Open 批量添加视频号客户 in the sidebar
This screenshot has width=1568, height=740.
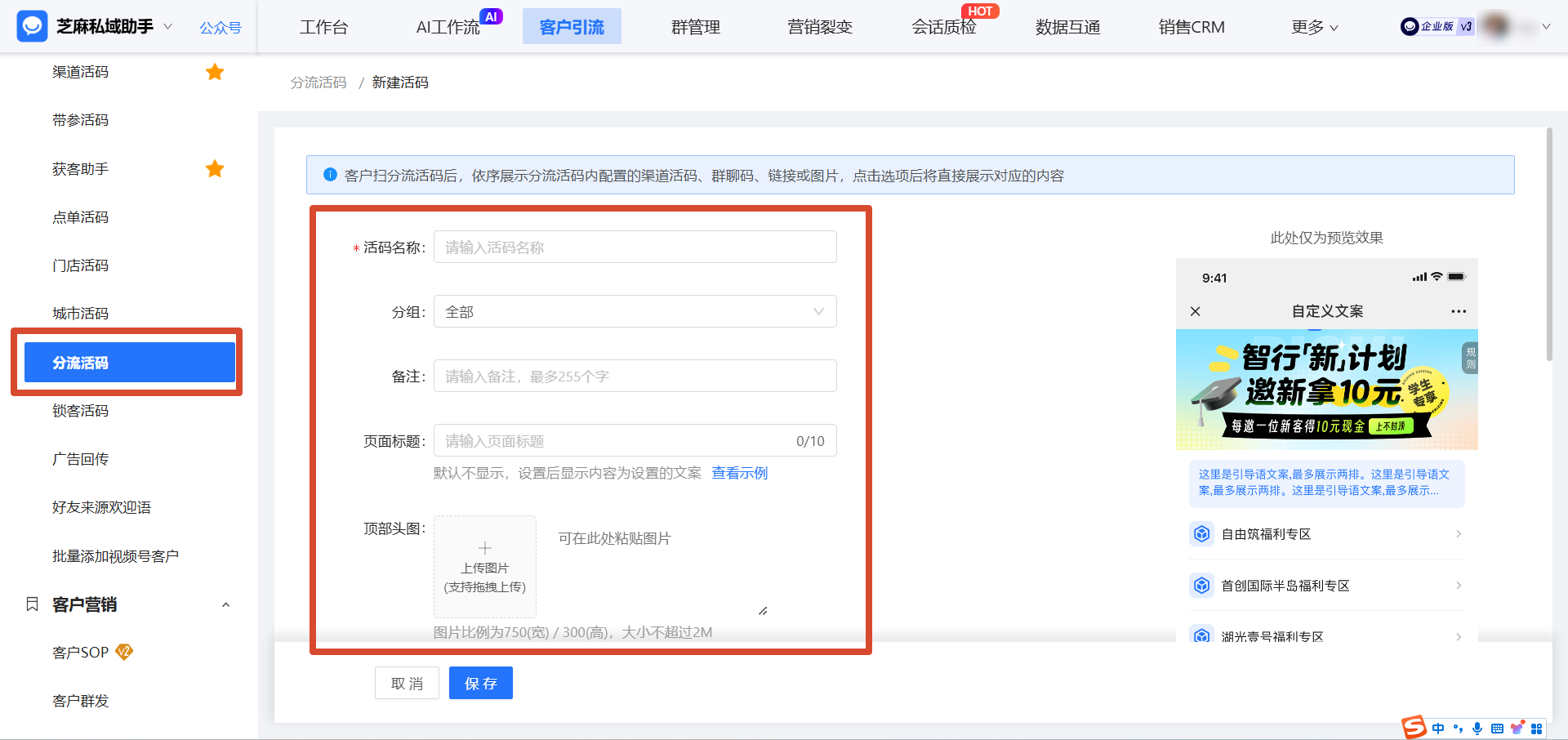pos(115,556)
